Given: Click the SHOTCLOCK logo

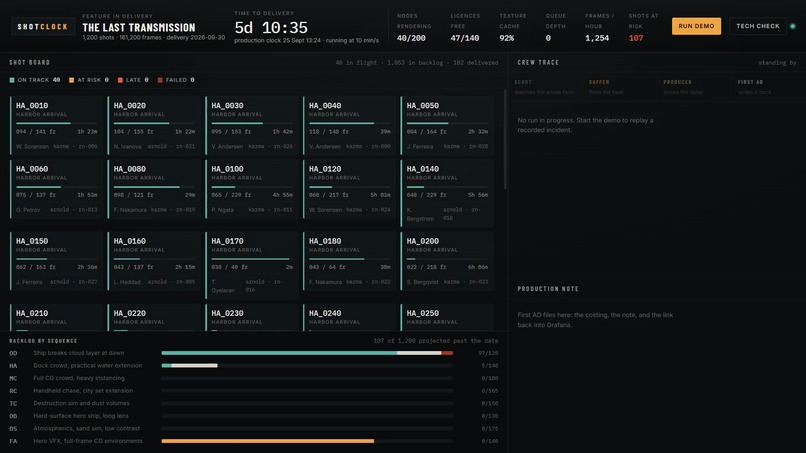Looking at the screenshot, I should 43,27.
